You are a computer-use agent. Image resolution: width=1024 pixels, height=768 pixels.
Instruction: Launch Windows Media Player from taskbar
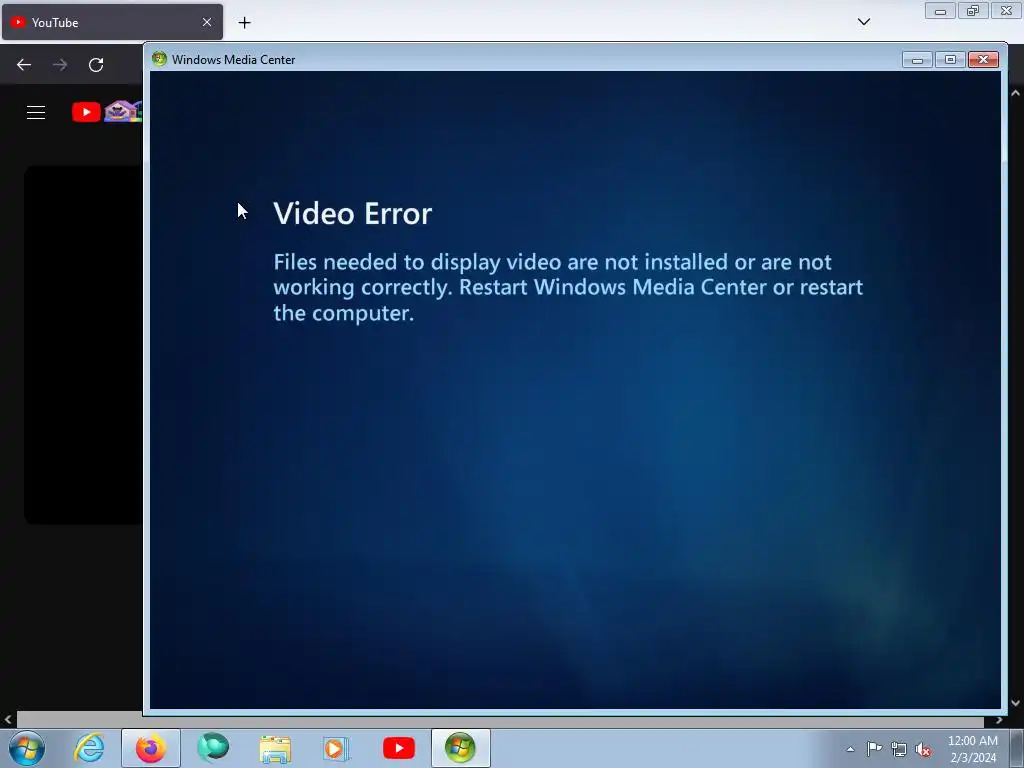pos(336,749)
